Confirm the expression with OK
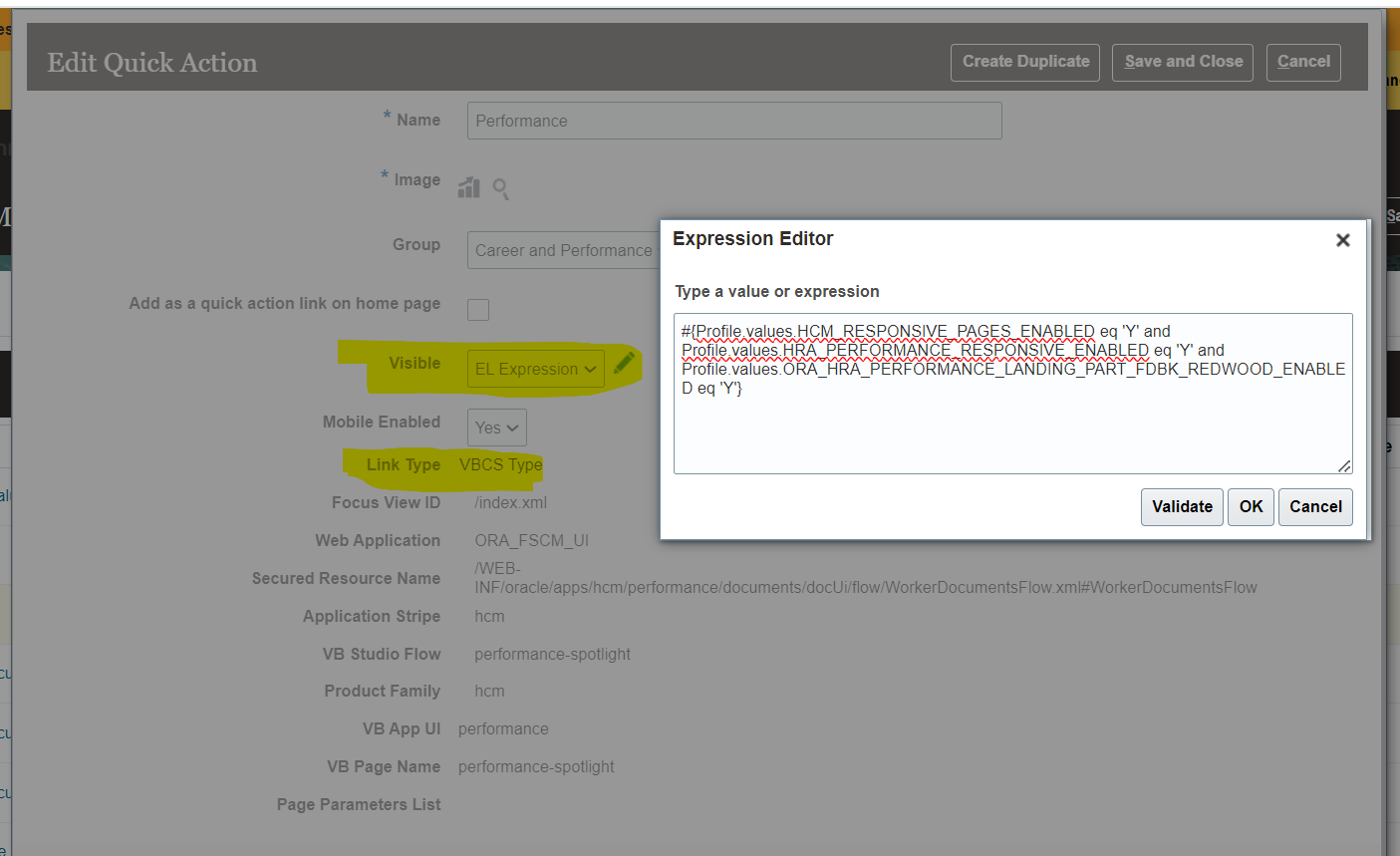 click(1251, 506)
